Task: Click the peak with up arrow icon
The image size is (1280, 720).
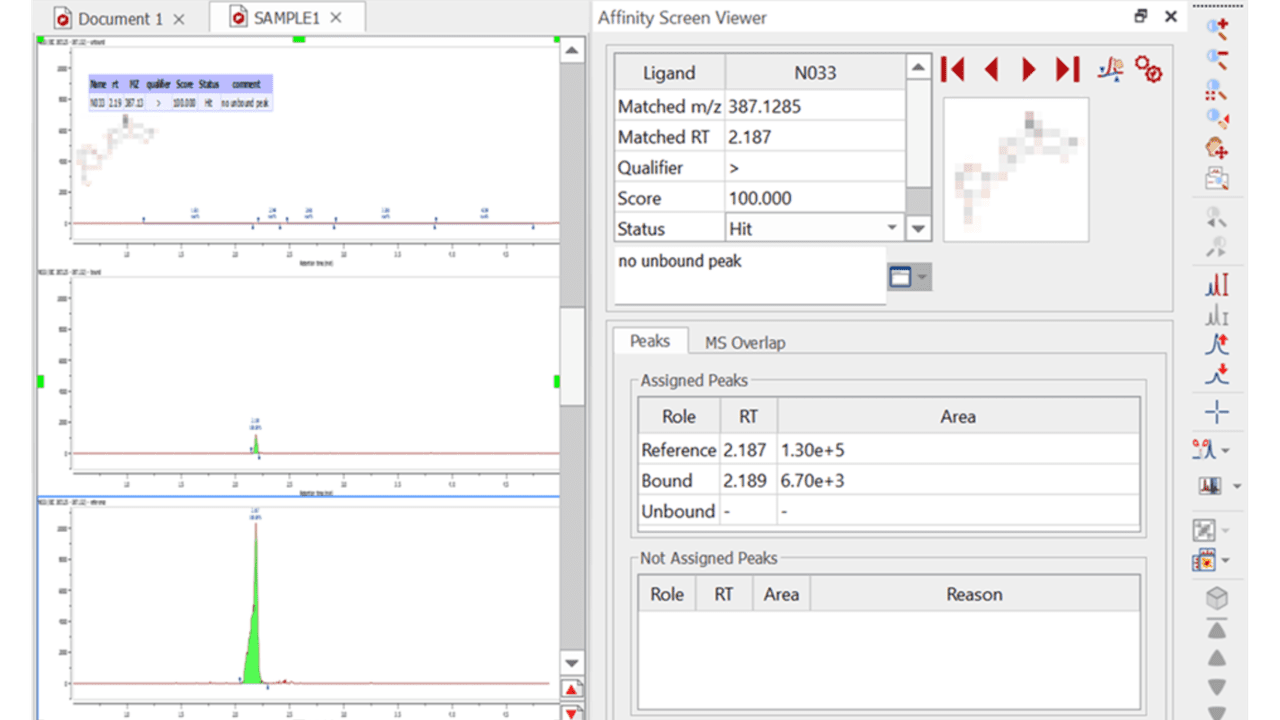Action: (1216, 345)
